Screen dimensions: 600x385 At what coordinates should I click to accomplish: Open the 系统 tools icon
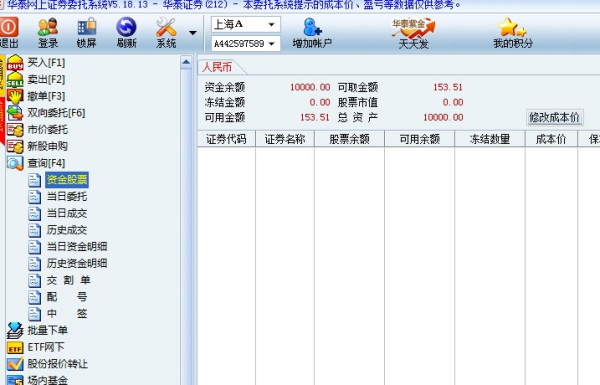tap(166, 27)
